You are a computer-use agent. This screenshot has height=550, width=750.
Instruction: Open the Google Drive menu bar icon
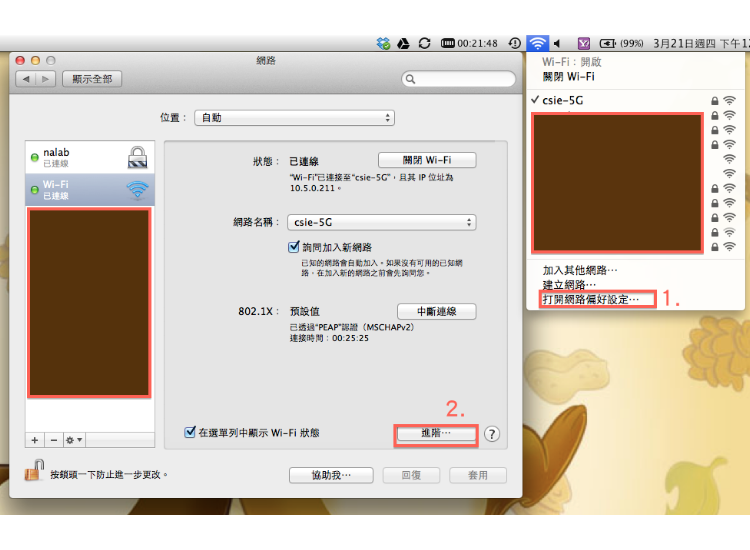click(403, 44)
